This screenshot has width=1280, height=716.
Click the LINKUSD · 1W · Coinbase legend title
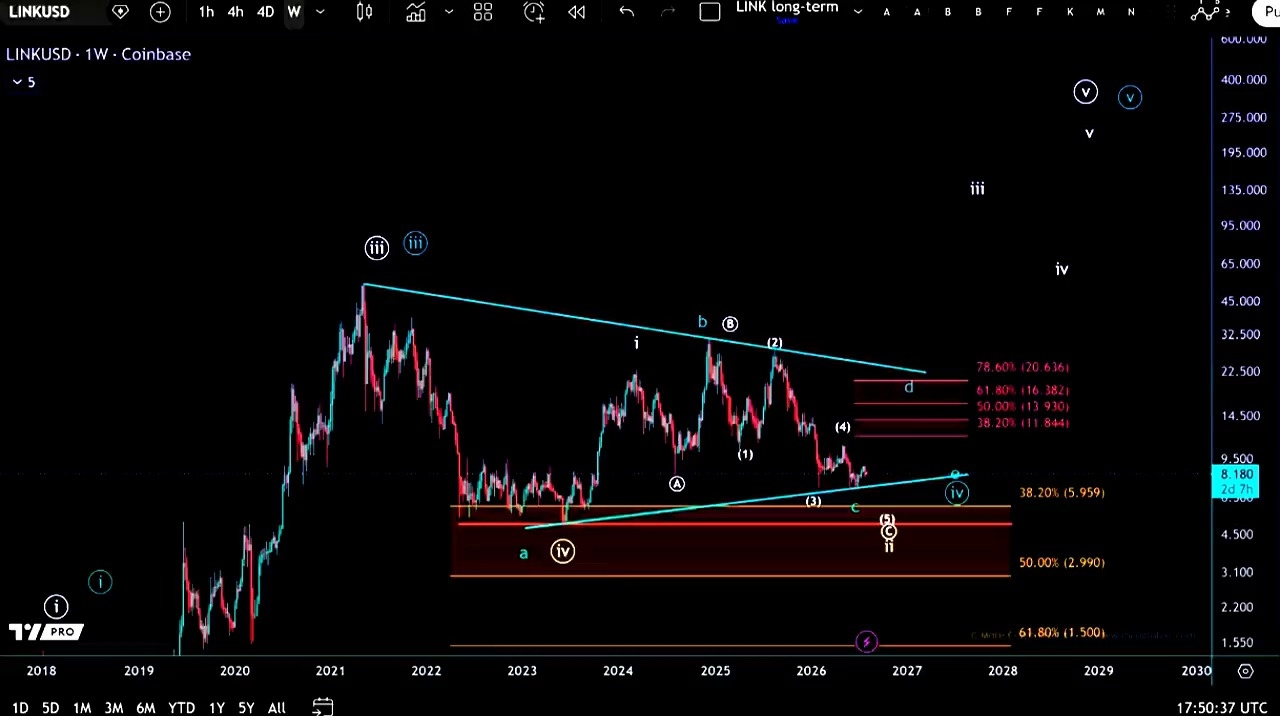[98, 54]
